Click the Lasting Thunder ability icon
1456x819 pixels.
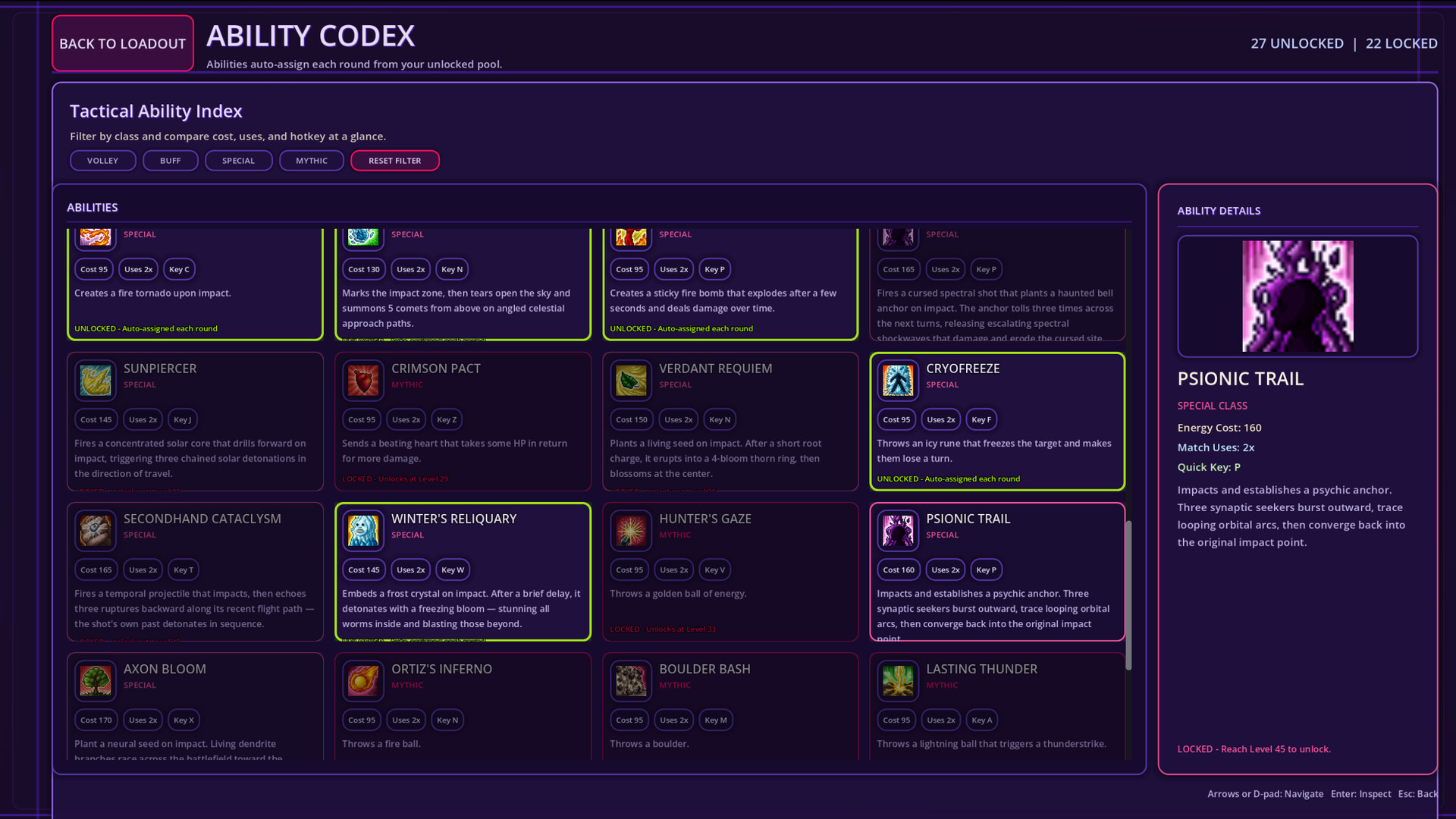(x=898, y=680)
